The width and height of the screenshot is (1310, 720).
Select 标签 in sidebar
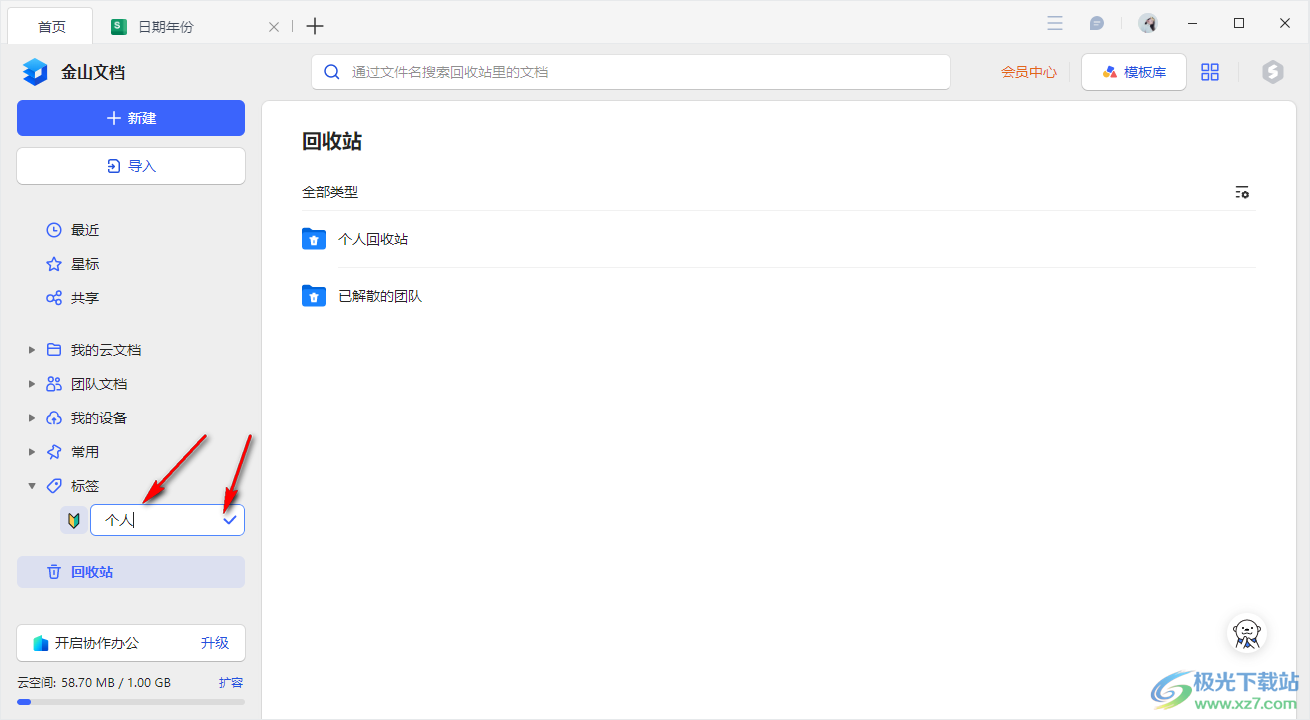point(85,486)
